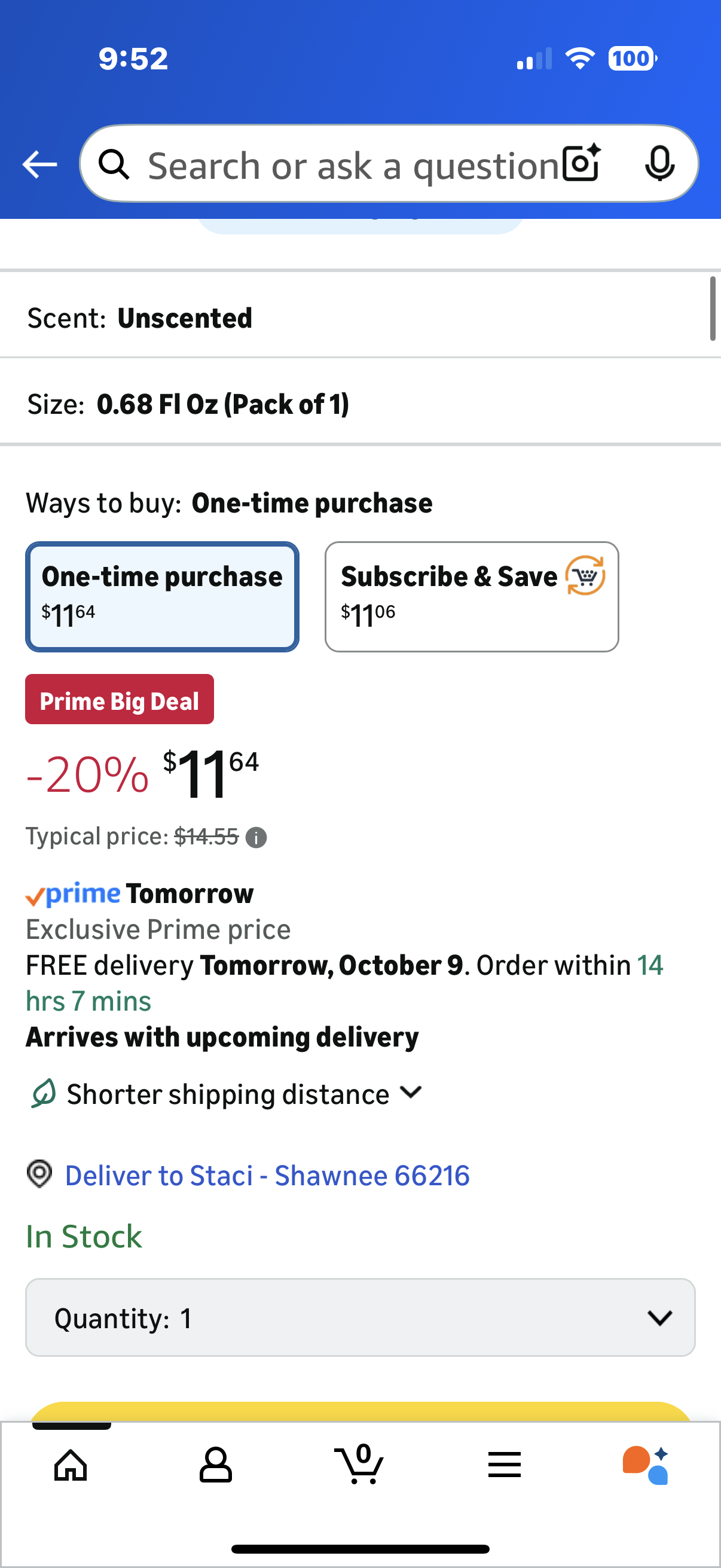Open the Scent: Unscented selector
Viewport: 721px width, 1568px height.
(x=360, y=318)
